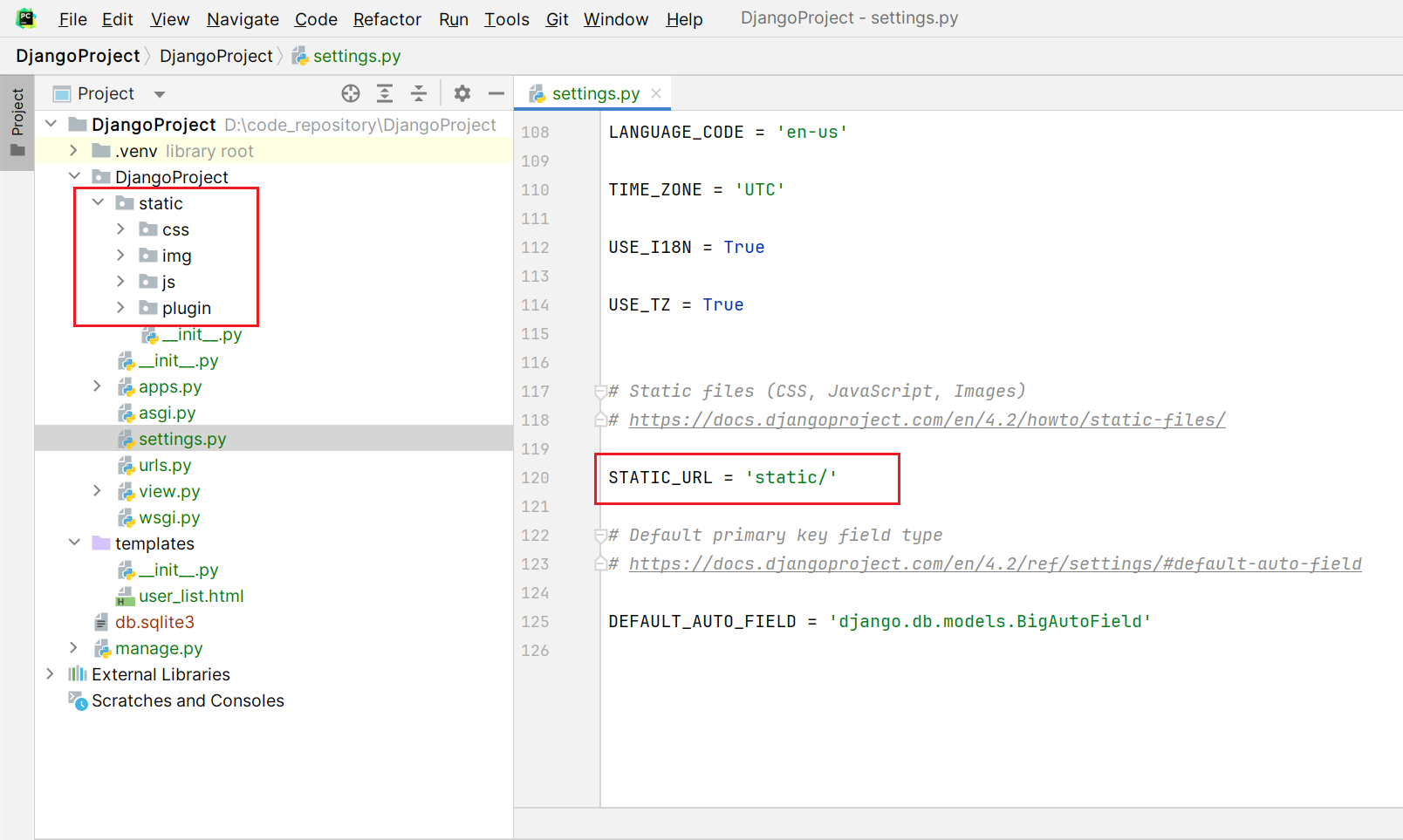Hide the Project panel with the minus icon
Viewport: 1403px width, 840px height.
(x=496, y=93)
